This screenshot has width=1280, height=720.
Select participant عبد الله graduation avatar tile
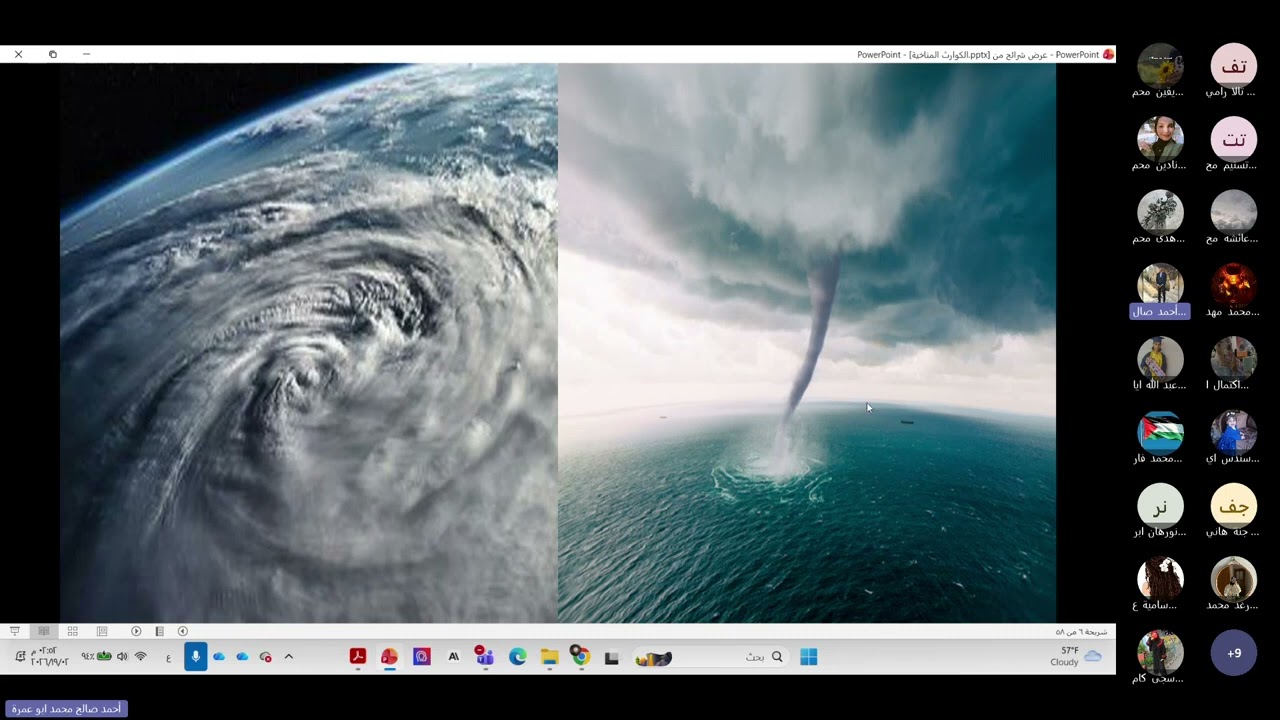[x=1160, y=364]
